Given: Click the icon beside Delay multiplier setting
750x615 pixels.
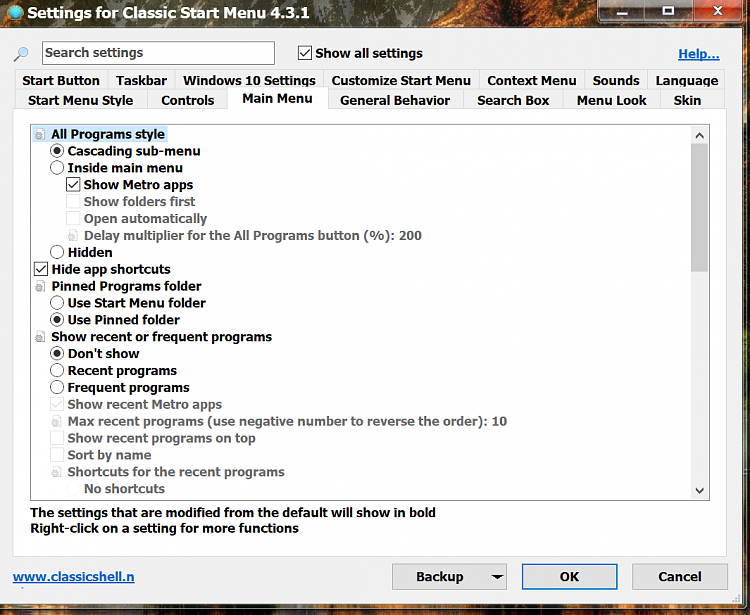Looking at the screenshot, I should coord(73,236).
